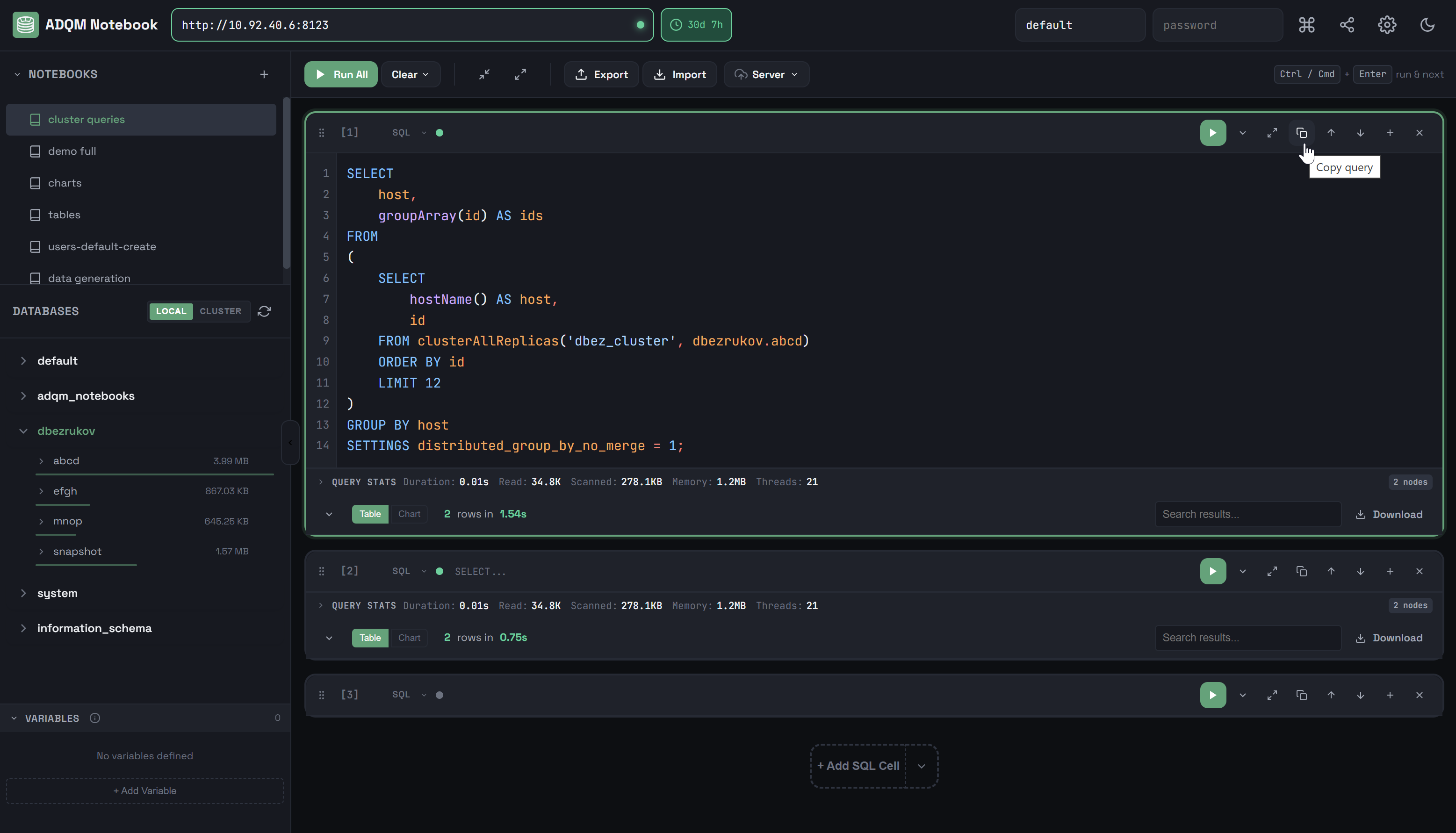Open the share icon in header

(x=1347, y=25)
